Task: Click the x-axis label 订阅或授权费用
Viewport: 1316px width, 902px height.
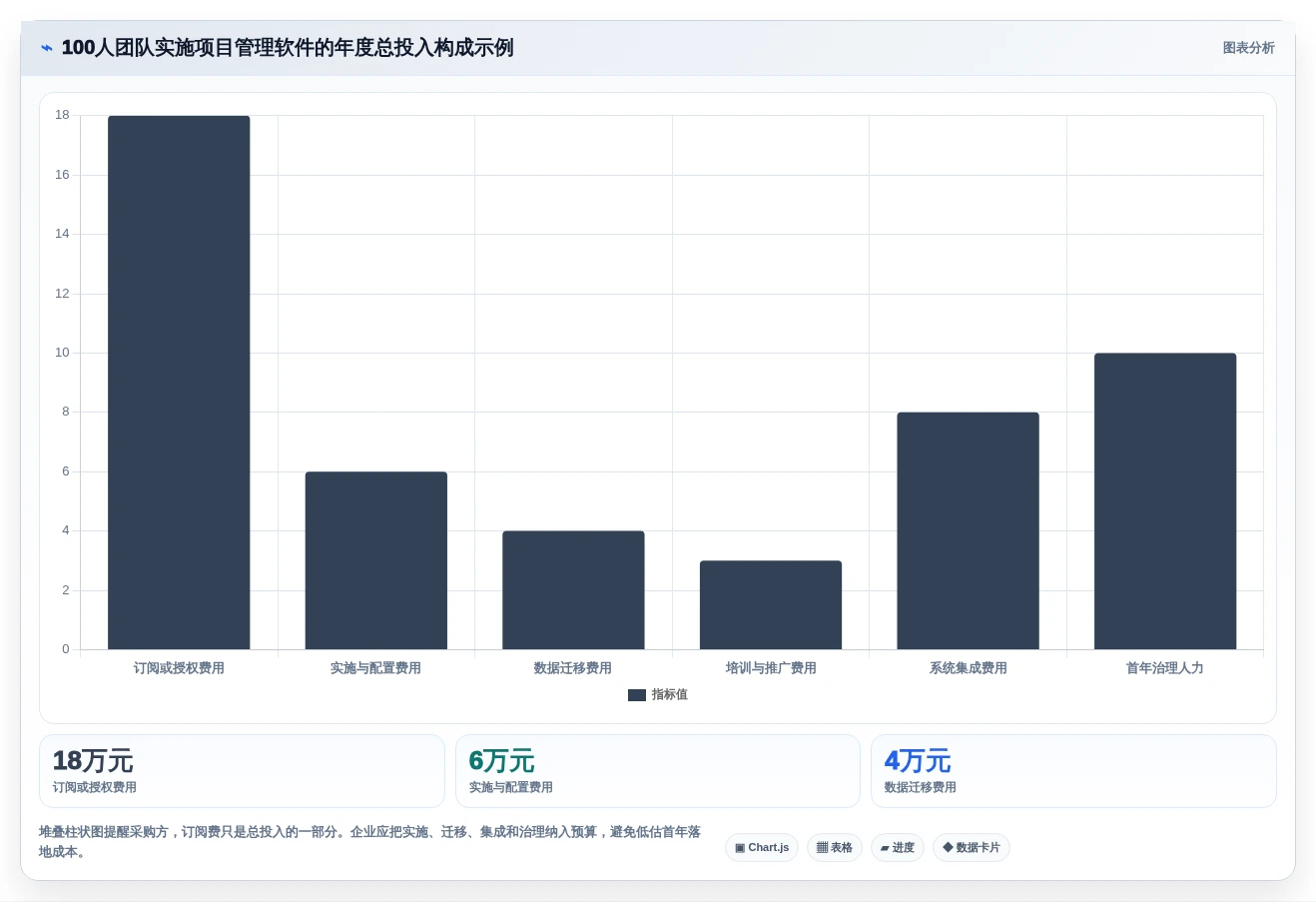Action: click(x=179, y=668)
